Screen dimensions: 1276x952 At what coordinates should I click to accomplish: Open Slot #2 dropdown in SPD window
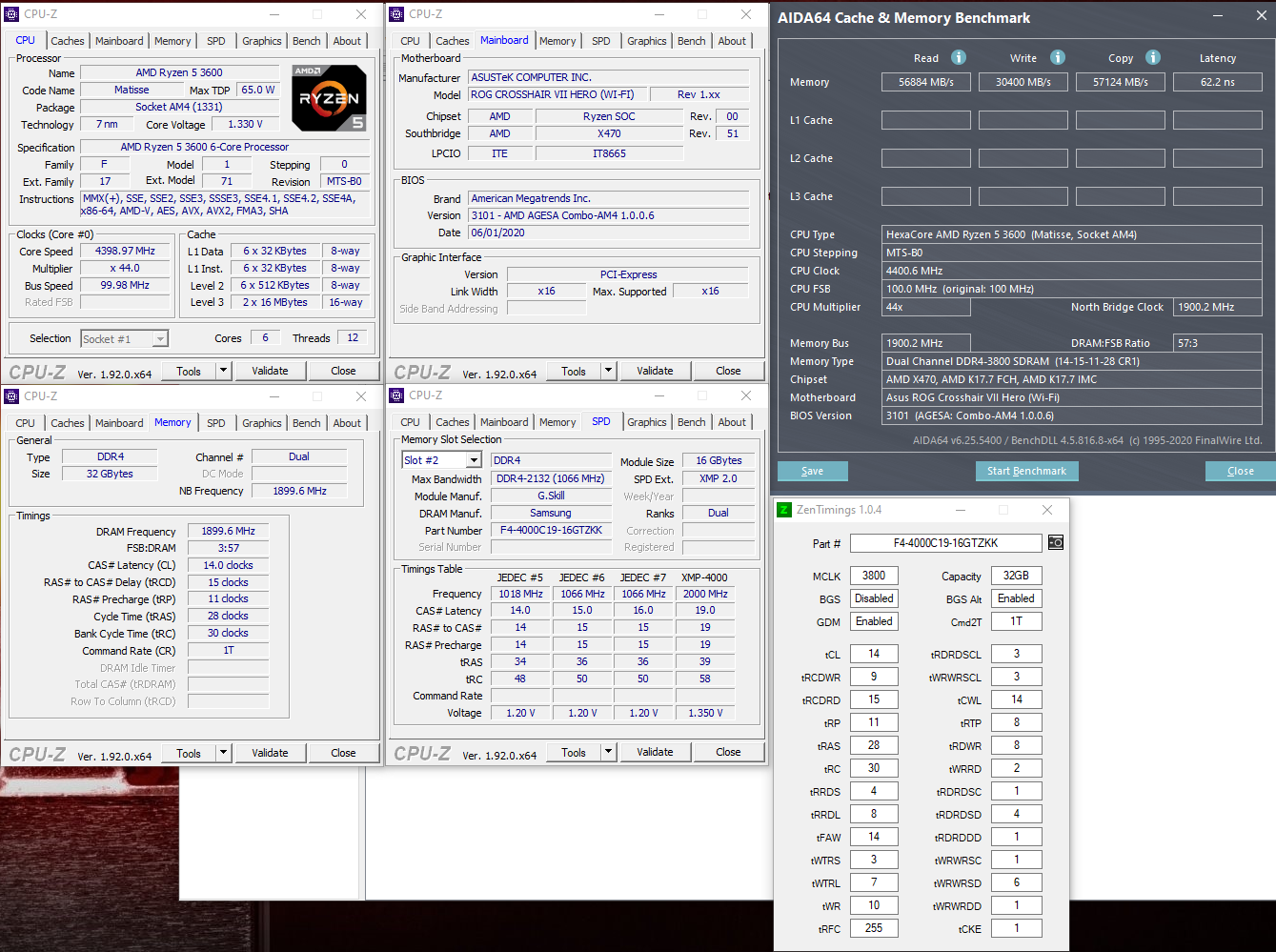(474, 460)
